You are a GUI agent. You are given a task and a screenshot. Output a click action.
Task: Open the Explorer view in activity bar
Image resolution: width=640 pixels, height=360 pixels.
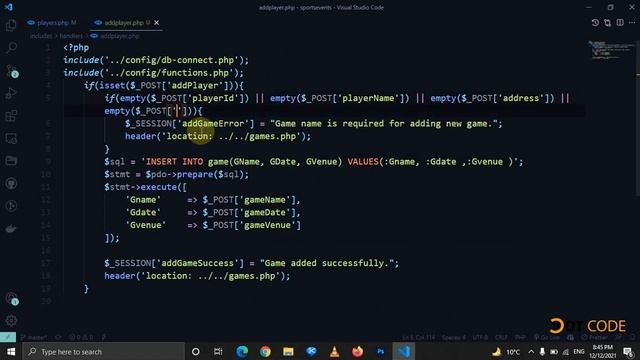(x=11, y=25)
